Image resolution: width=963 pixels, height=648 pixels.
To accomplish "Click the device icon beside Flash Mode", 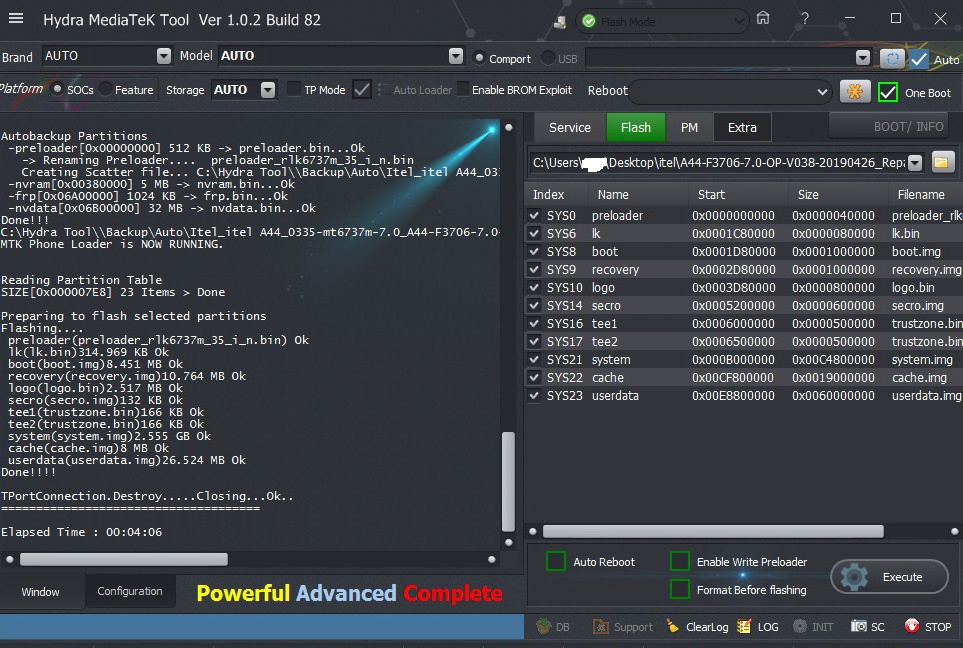I will coord(559,22).
